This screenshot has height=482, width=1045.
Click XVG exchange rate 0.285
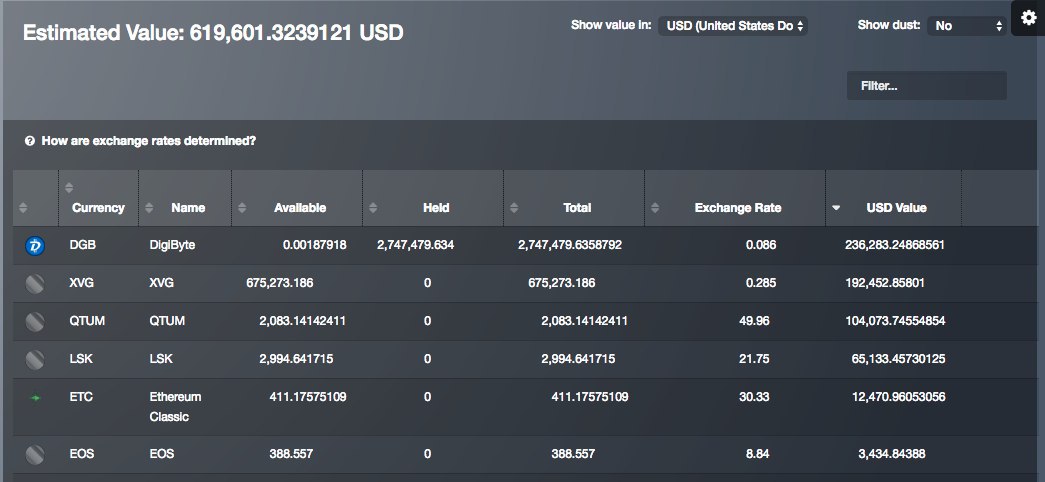tap(760, 283)
